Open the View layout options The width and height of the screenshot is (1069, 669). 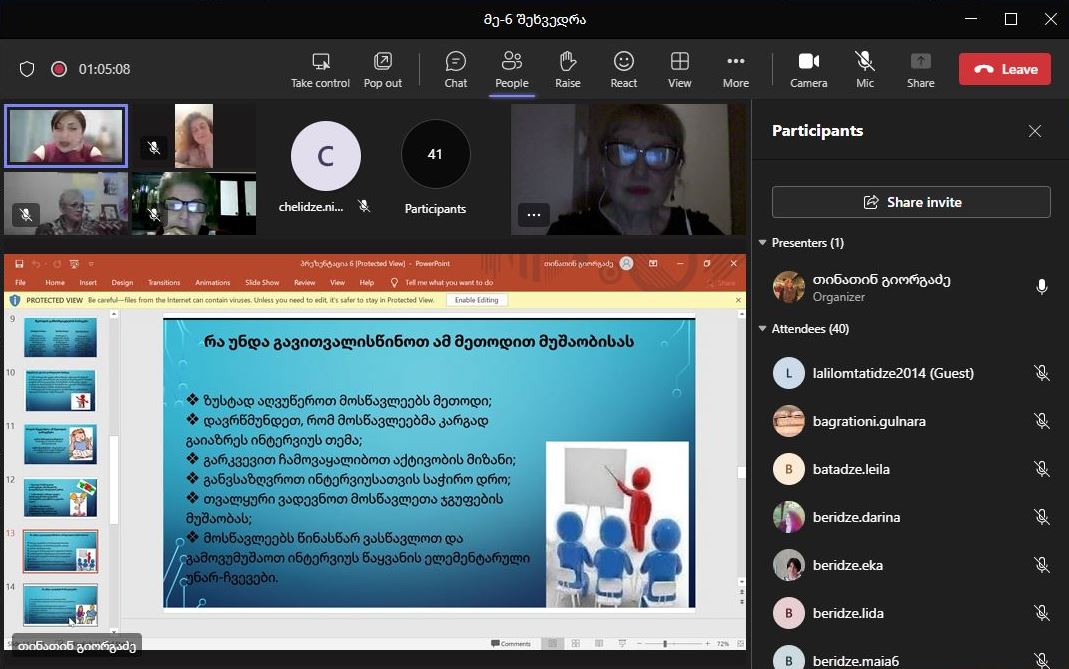click(x=679, y=70)
